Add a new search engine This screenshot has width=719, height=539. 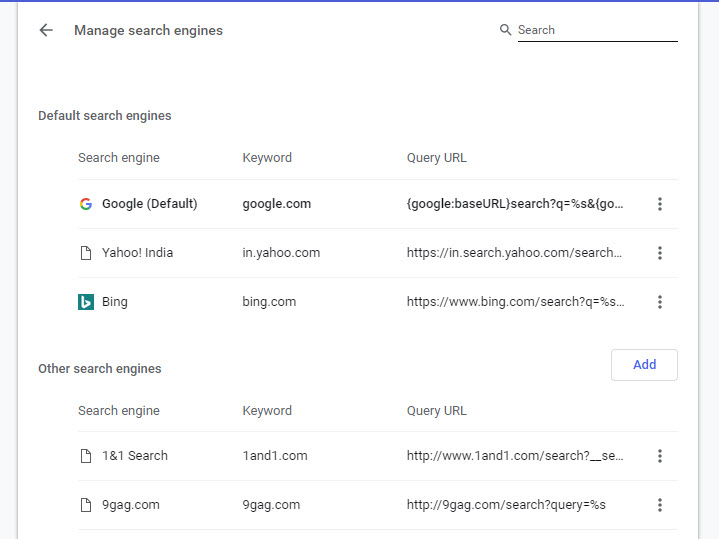pos(644,365)
